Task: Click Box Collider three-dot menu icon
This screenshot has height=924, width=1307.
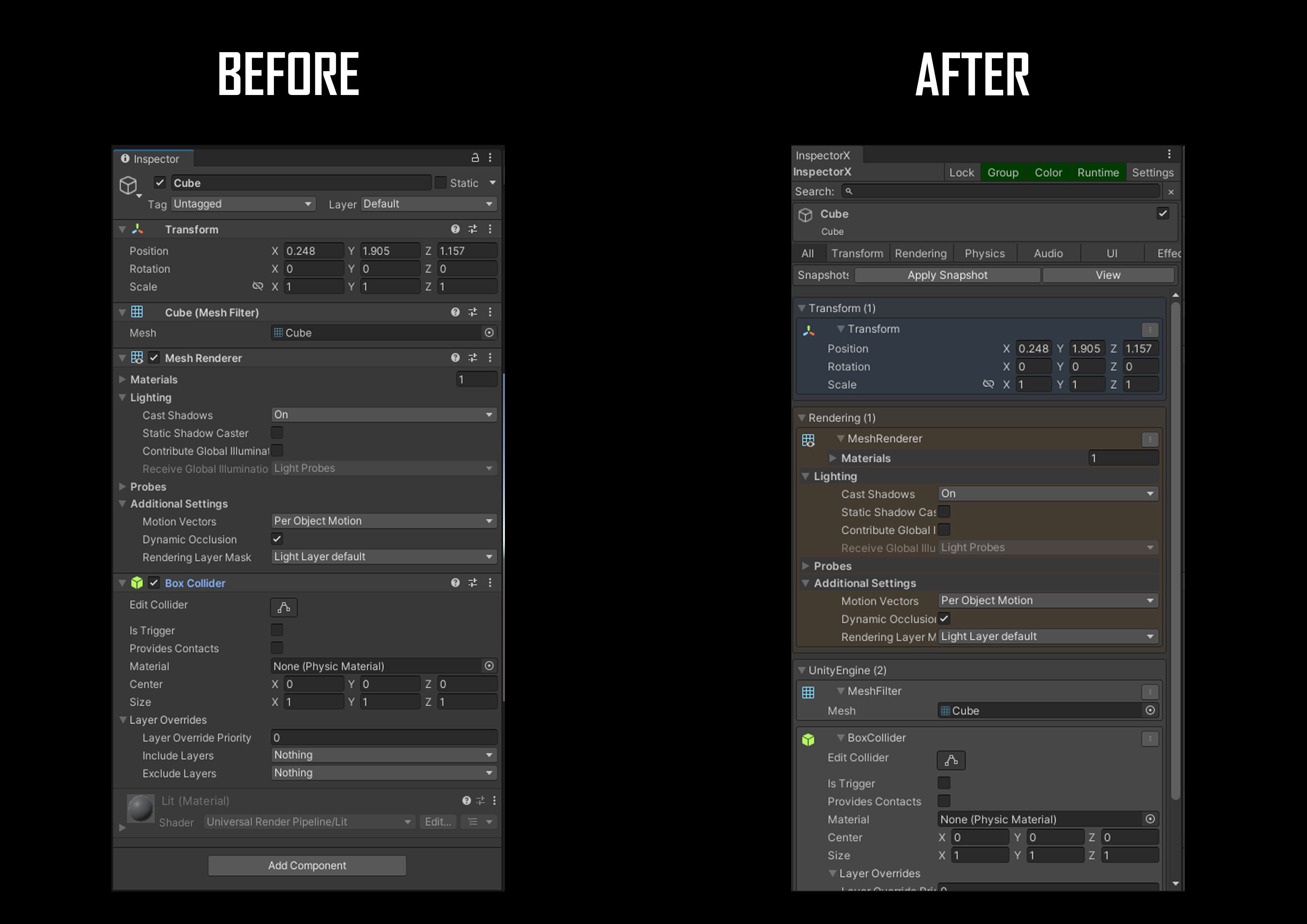Action: tap(490, 582)
